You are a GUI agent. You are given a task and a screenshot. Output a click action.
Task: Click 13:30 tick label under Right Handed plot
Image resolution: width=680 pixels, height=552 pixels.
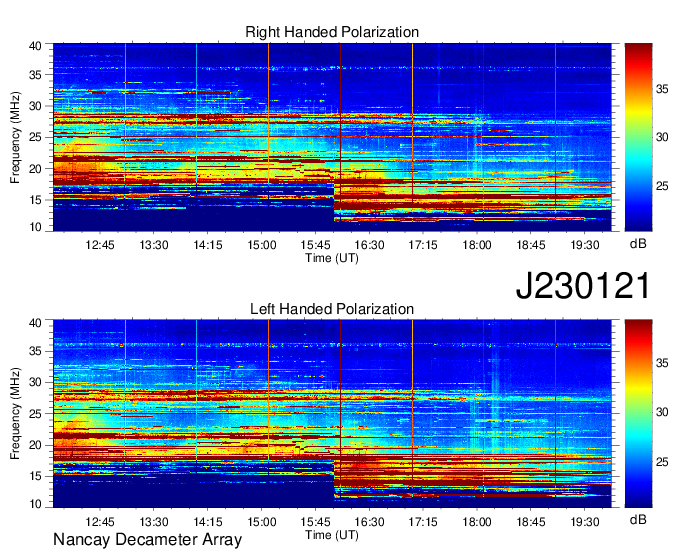(x=154, y=245)
